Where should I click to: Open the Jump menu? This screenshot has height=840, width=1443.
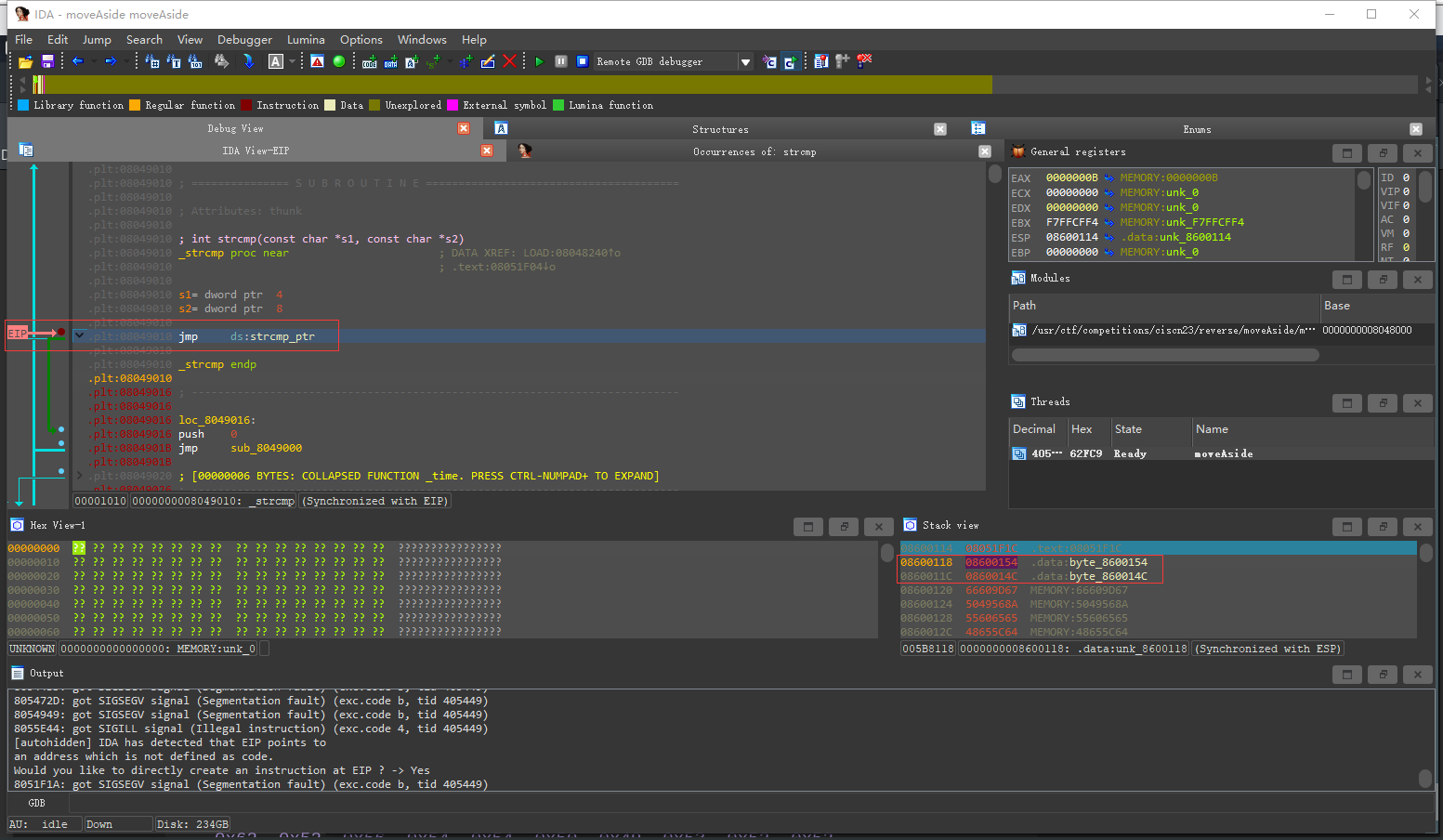pos(97,40)
